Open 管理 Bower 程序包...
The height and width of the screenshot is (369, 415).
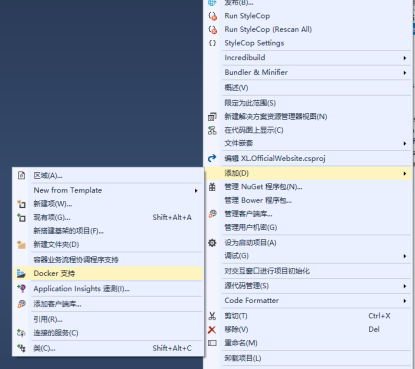tap(258, 200)
